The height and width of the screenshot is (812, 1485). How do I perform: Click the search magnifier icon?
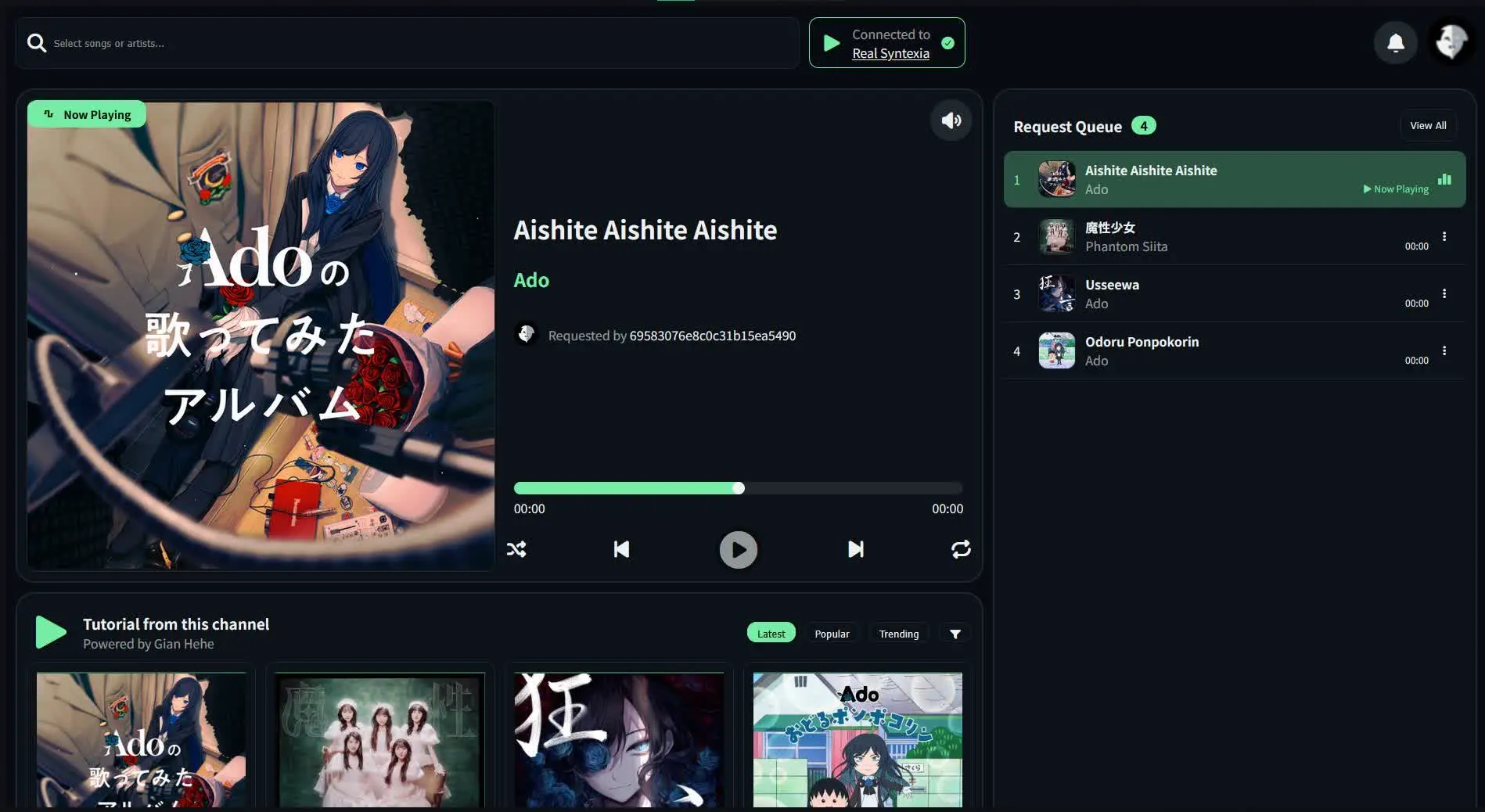[37, 43]
